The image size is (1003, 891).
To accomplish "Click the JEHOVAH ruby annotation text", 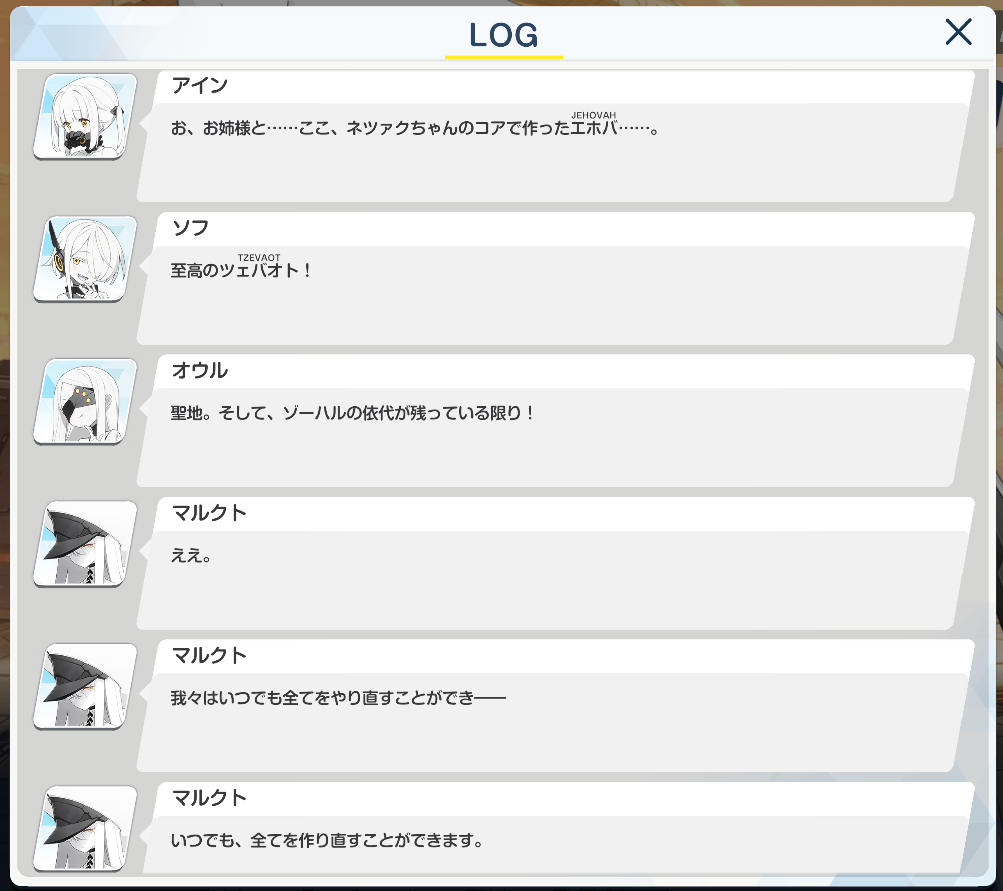I will 594,115.
